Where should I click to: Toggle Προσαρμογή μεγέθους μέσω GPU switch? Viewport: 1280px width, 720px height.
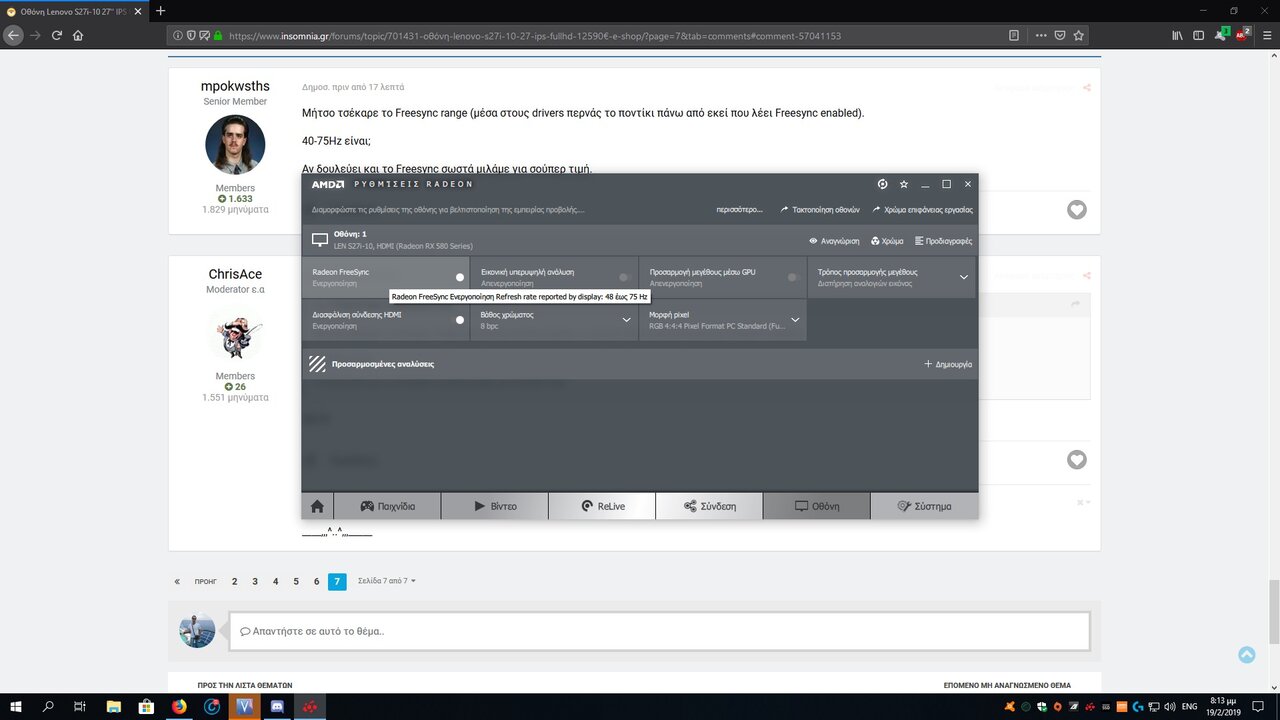pos(792,277)
